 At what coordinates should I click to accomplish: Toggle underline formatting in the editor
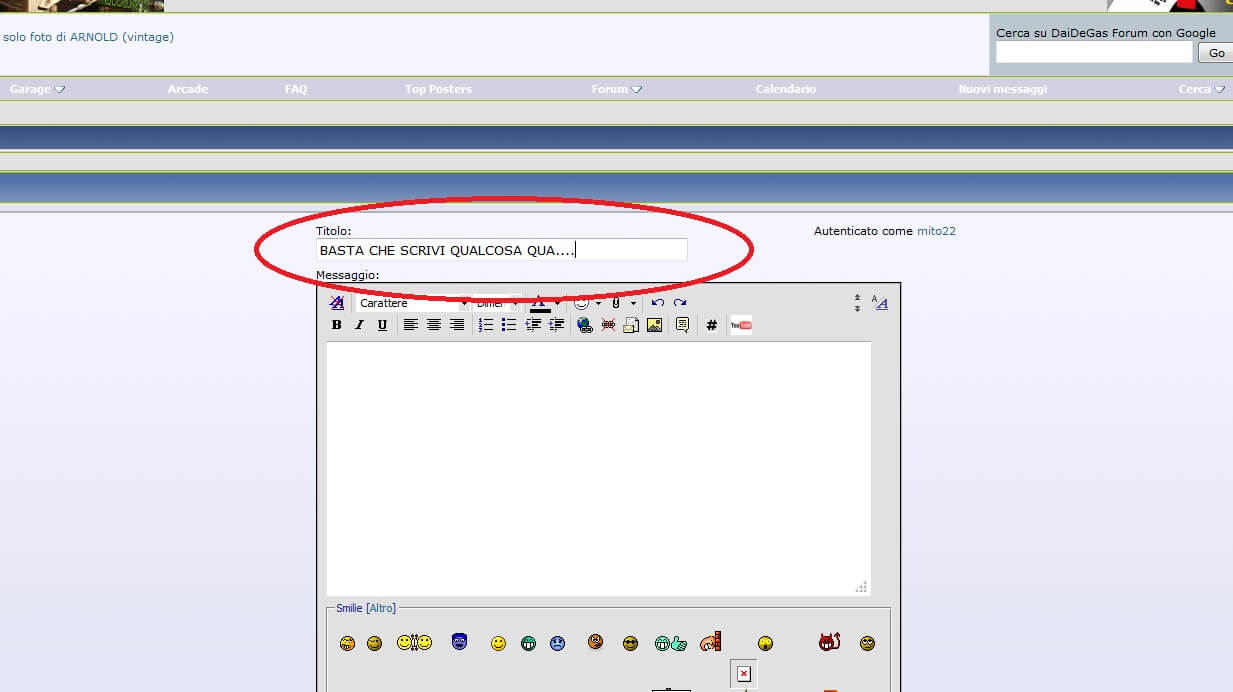click(382, 325)
